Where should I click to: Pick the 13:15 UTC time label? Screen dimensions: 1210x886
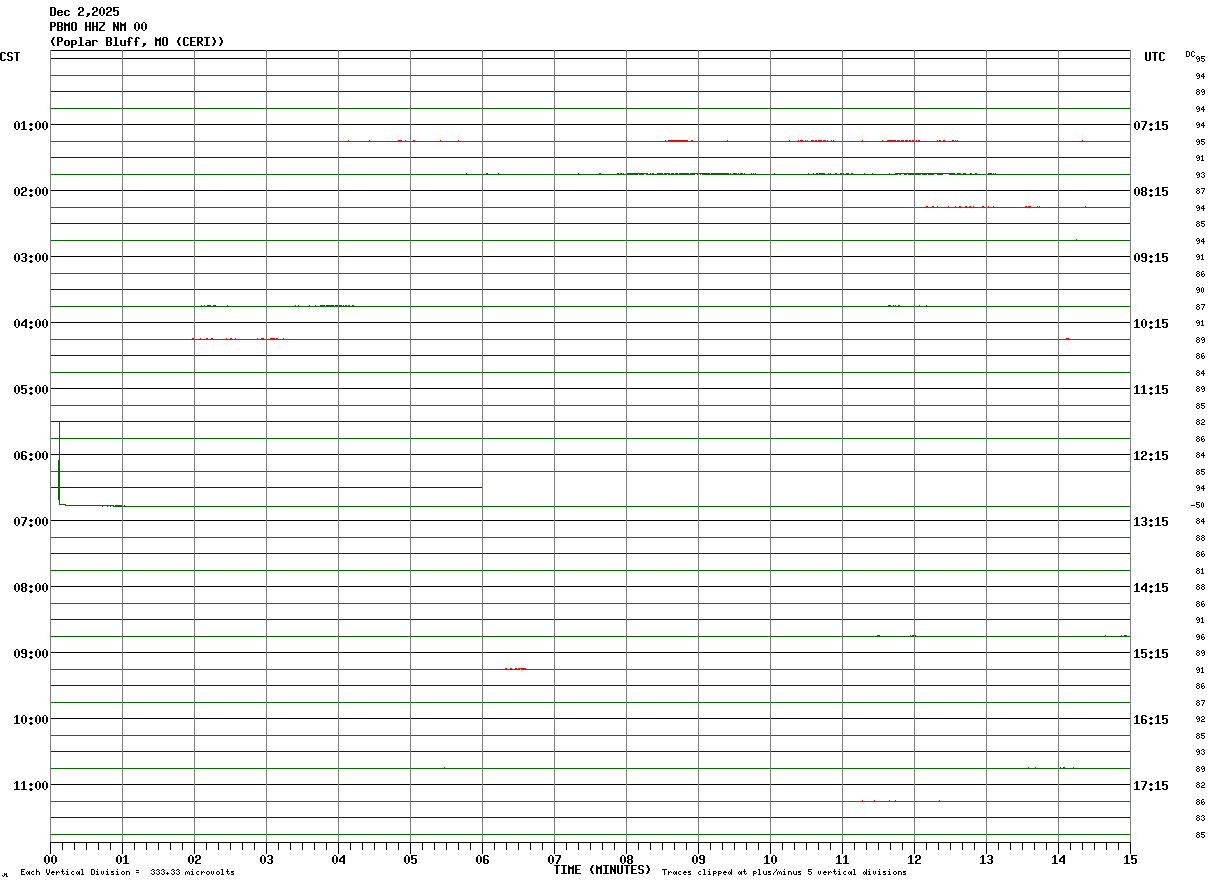point(1150,521)
